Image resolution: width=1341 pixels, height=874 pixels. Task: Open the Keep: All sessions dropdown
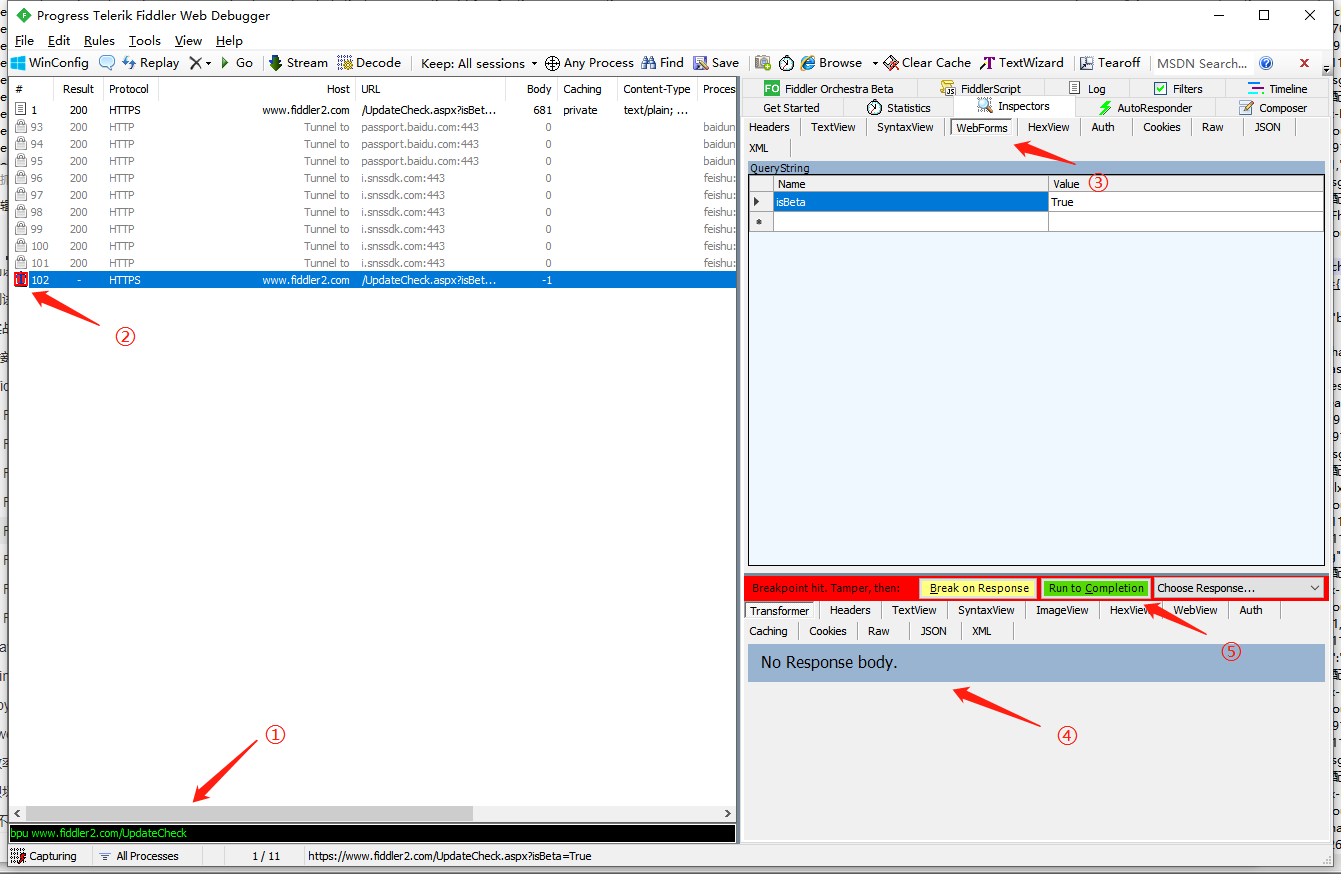click(x=479, y=63)
